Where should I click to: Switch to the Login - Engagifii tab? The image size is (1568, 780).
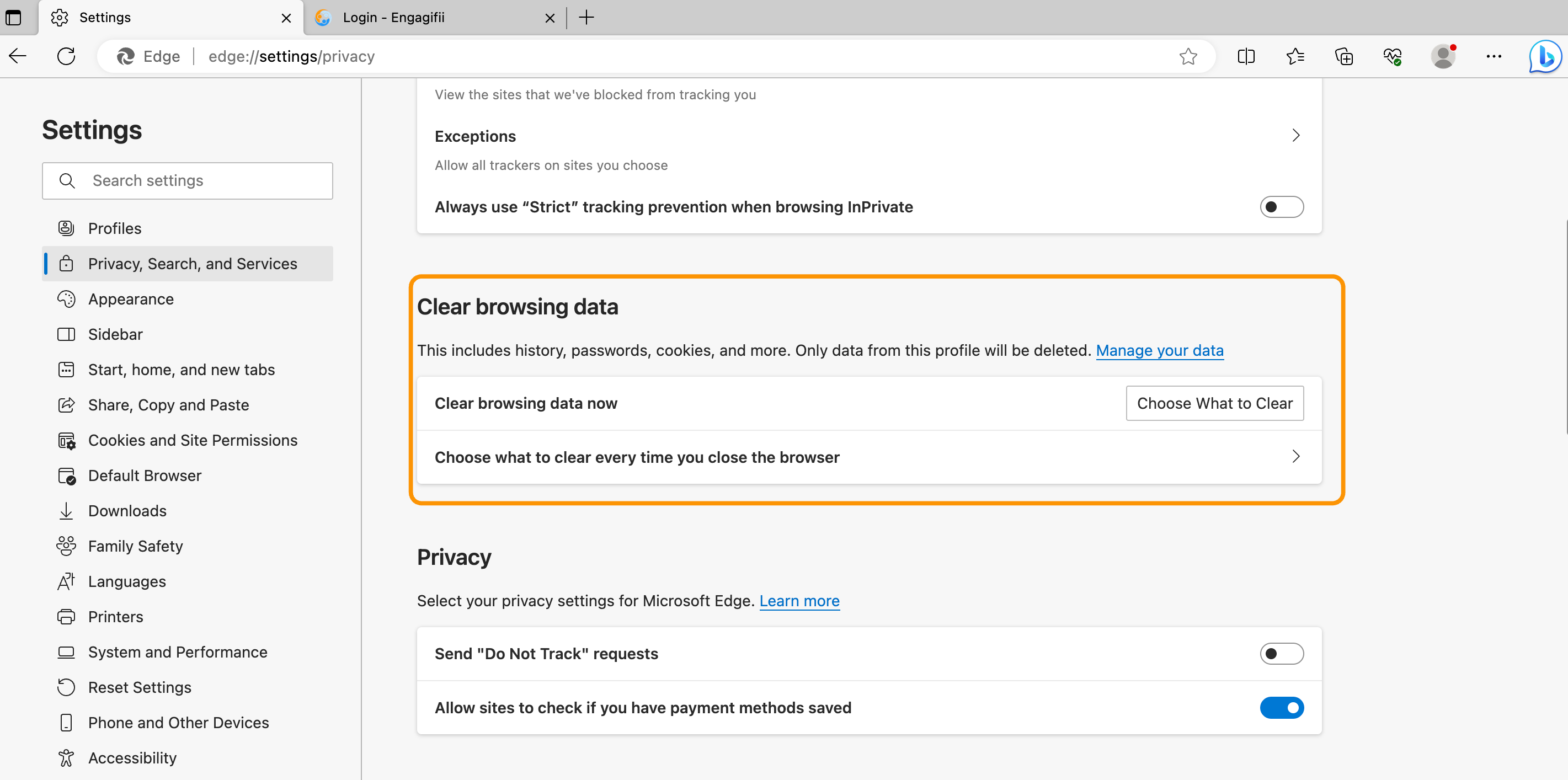(x=435, y=18)
